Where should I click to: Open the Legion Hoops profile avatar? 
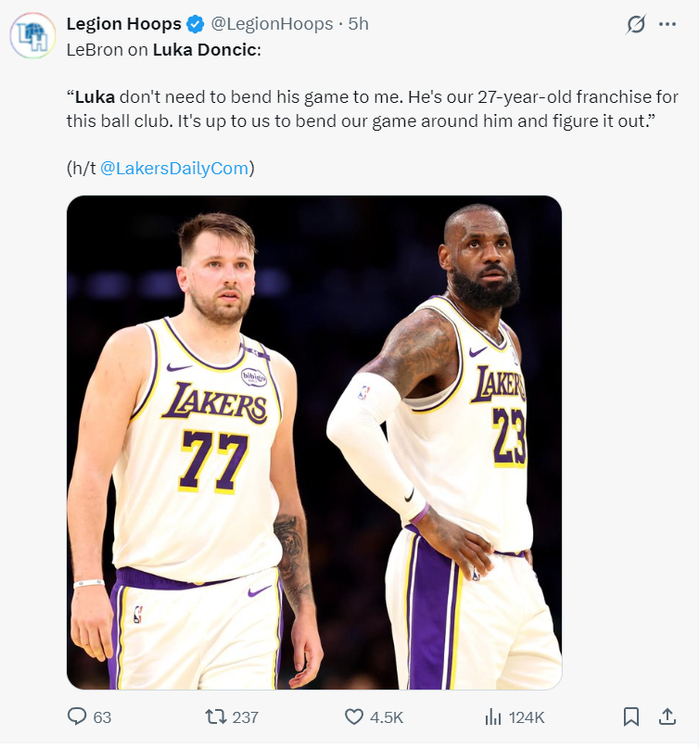tap(33, 36)
